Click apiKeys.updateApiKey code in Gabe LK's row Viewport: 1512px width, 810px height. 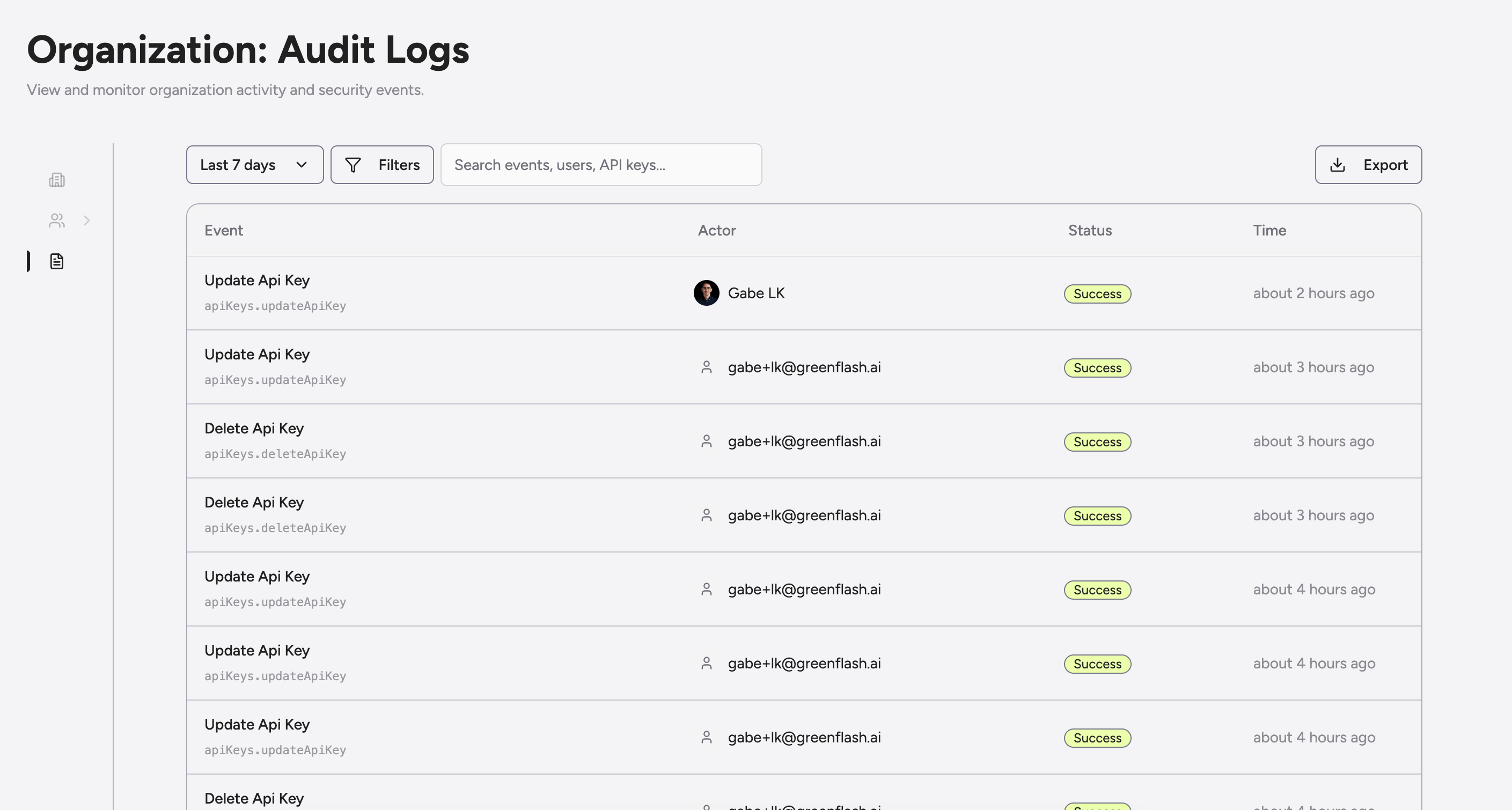(x=275, y=306)
